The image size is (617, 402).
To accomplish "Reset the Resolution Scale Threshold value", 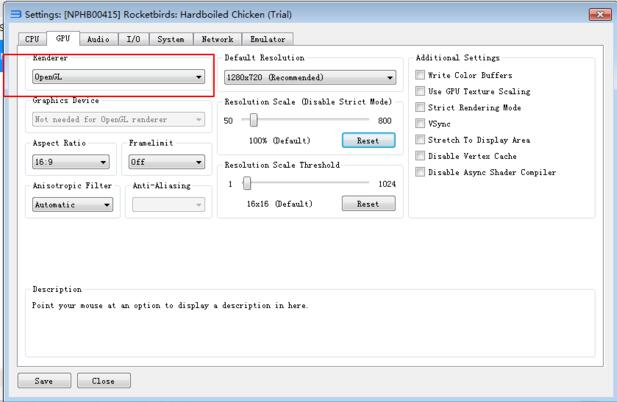I will point(368,204).
